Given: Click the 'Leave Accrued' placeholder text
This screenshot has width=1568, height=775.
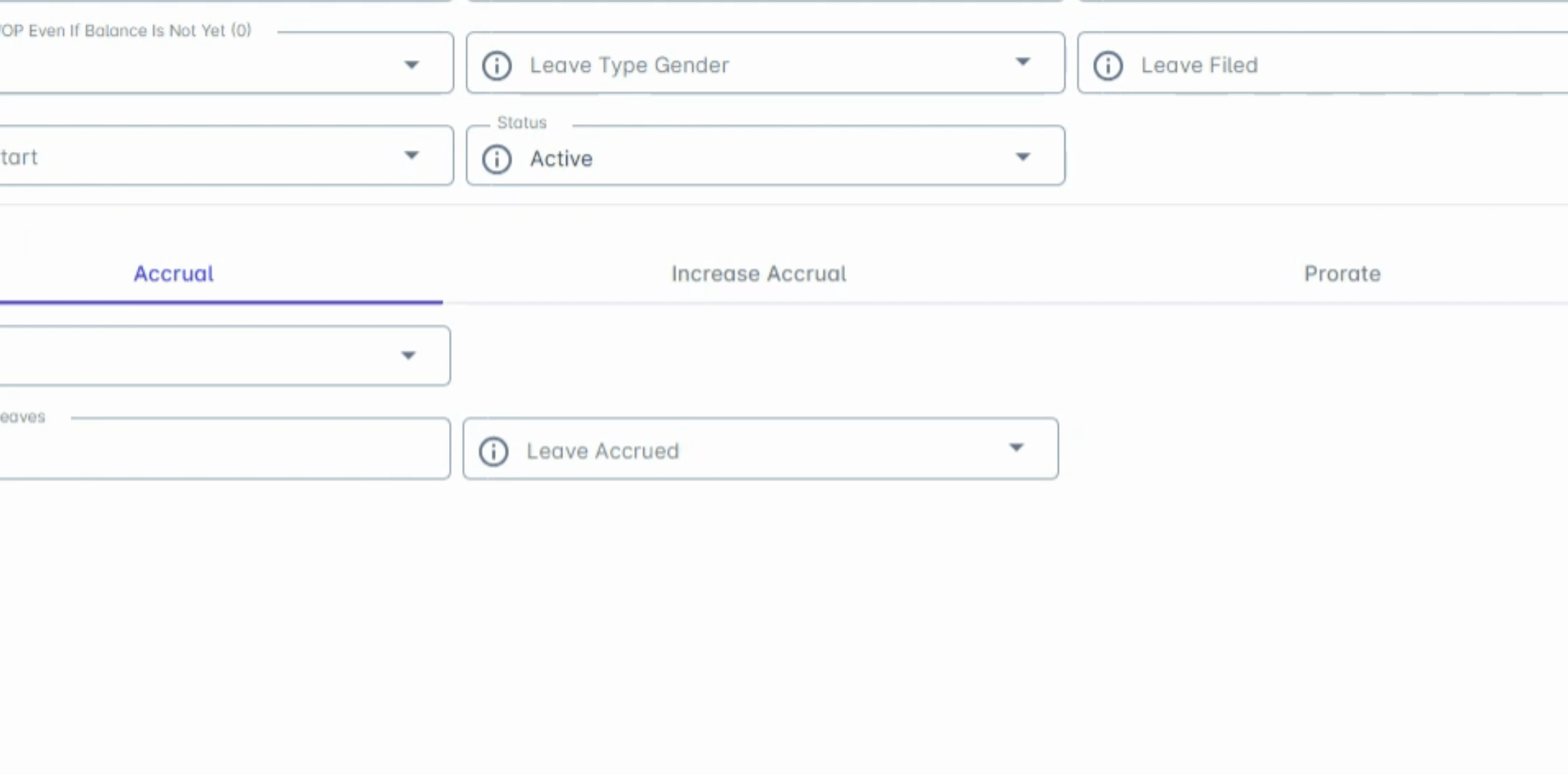Looking at the screenshot, I should click(603, 451).
